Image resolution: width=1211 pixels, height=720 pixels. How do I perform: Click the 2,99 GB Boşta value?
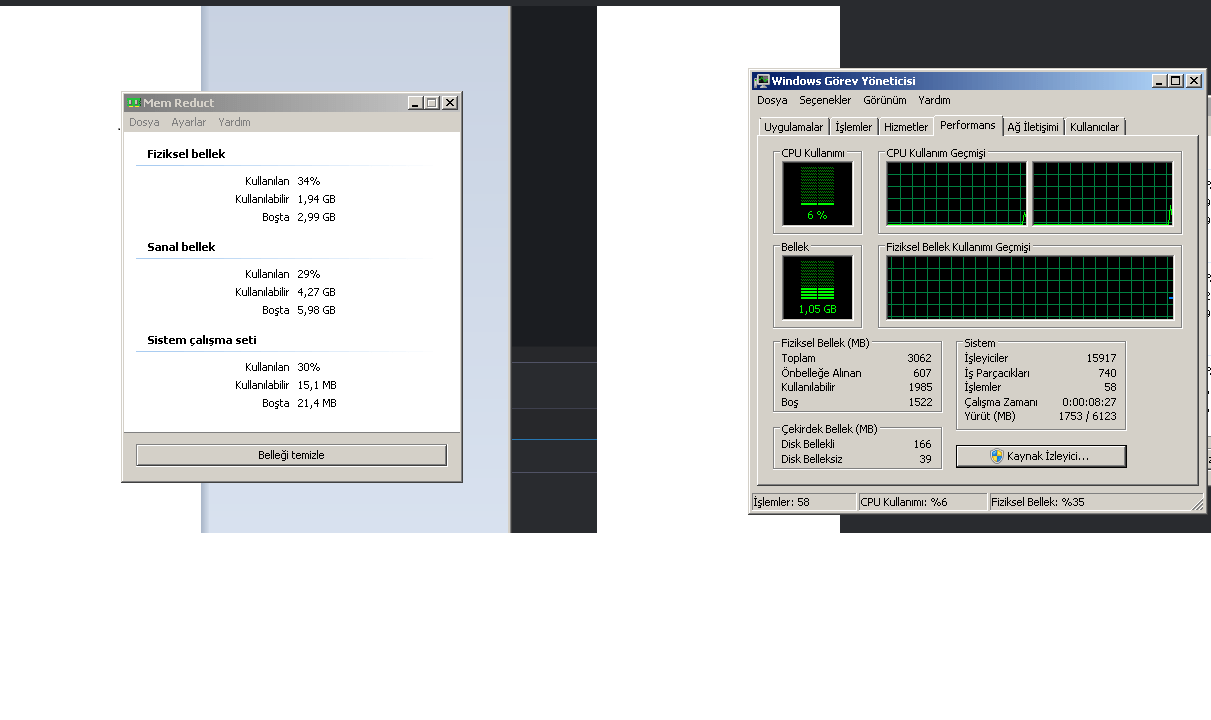pyautogui.click(x=316, y=217)
